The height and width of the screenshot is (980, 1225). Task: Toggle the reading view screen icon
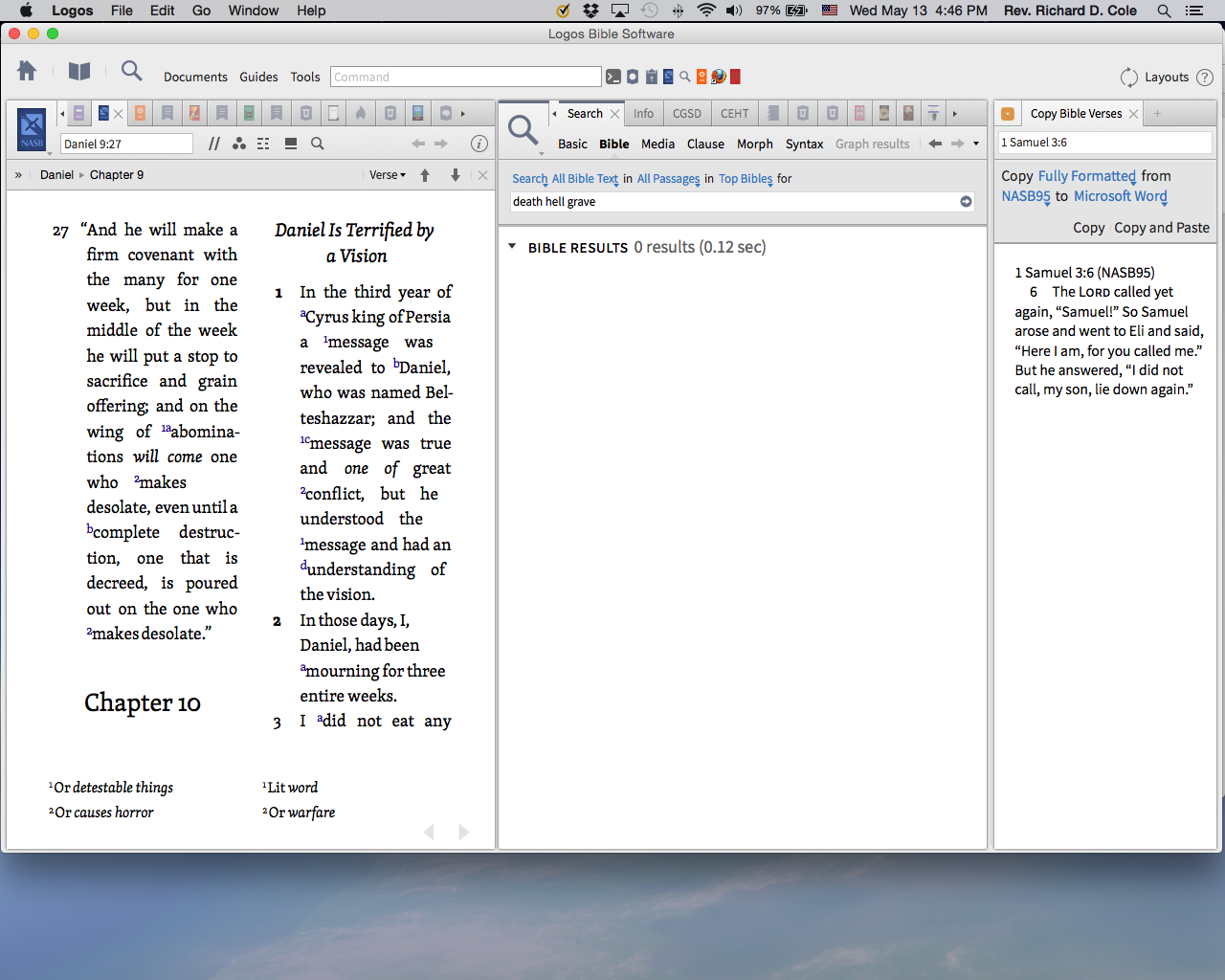tap(291, 144)
